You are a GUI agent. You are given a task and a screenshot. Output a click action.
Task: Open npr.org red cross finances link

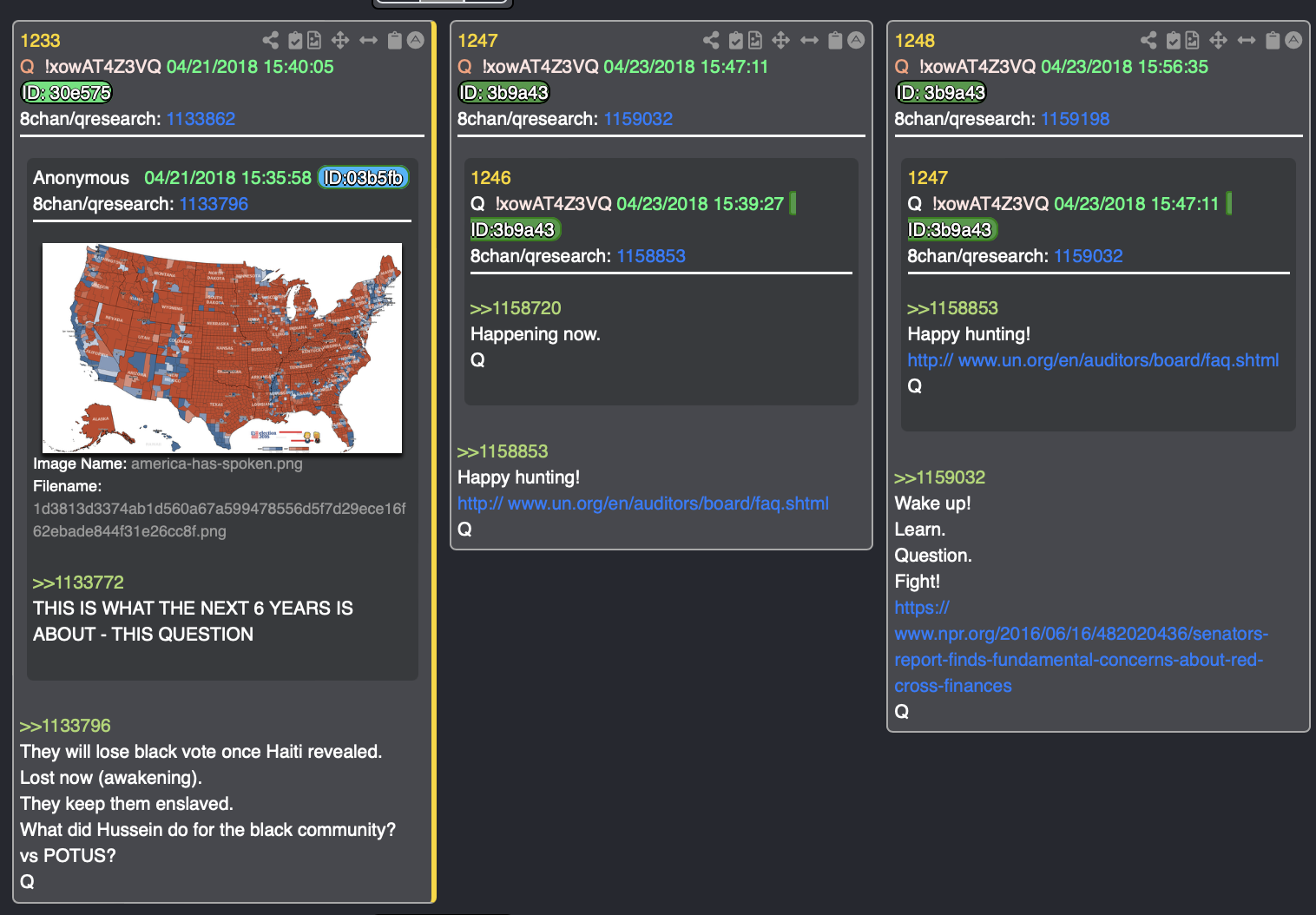coord(1081,647)
